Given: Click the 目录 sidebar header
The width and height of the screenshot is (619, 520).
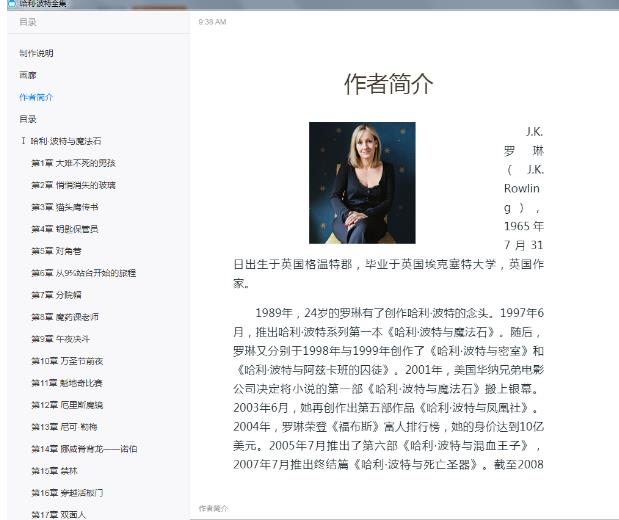Looking at the screenshot, I should click(x=28, y=22).
